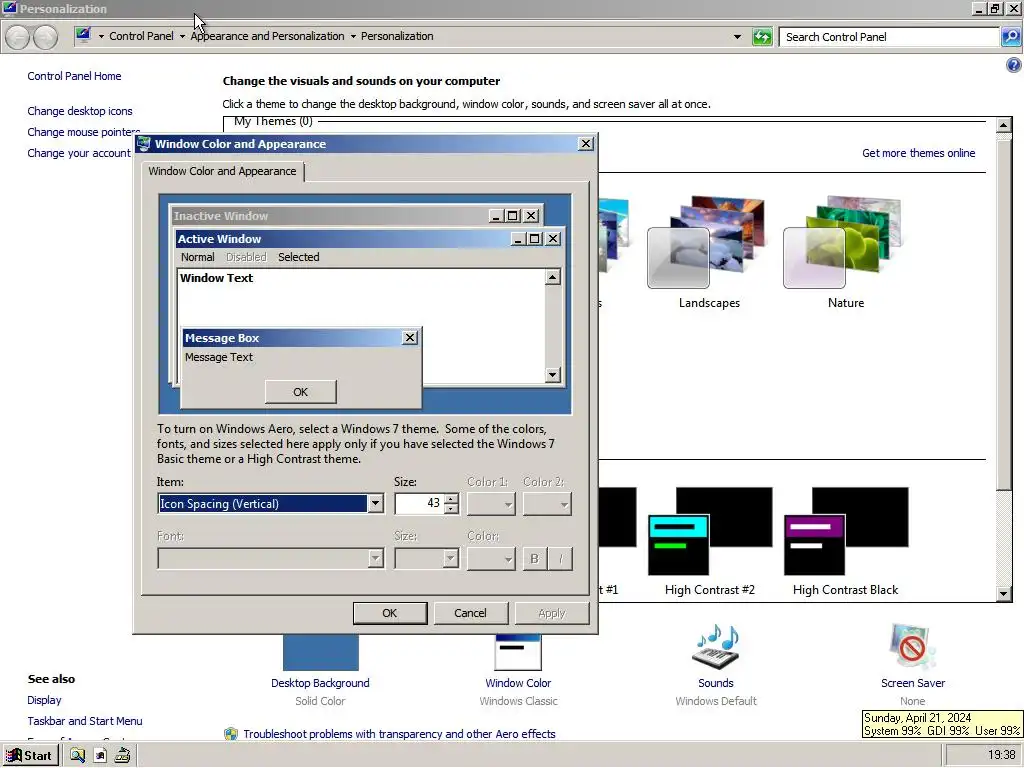Screen dimensions: 1024x768
Task: Click the Personalization icon in the address bar
Action: click(x=83, y=35)
